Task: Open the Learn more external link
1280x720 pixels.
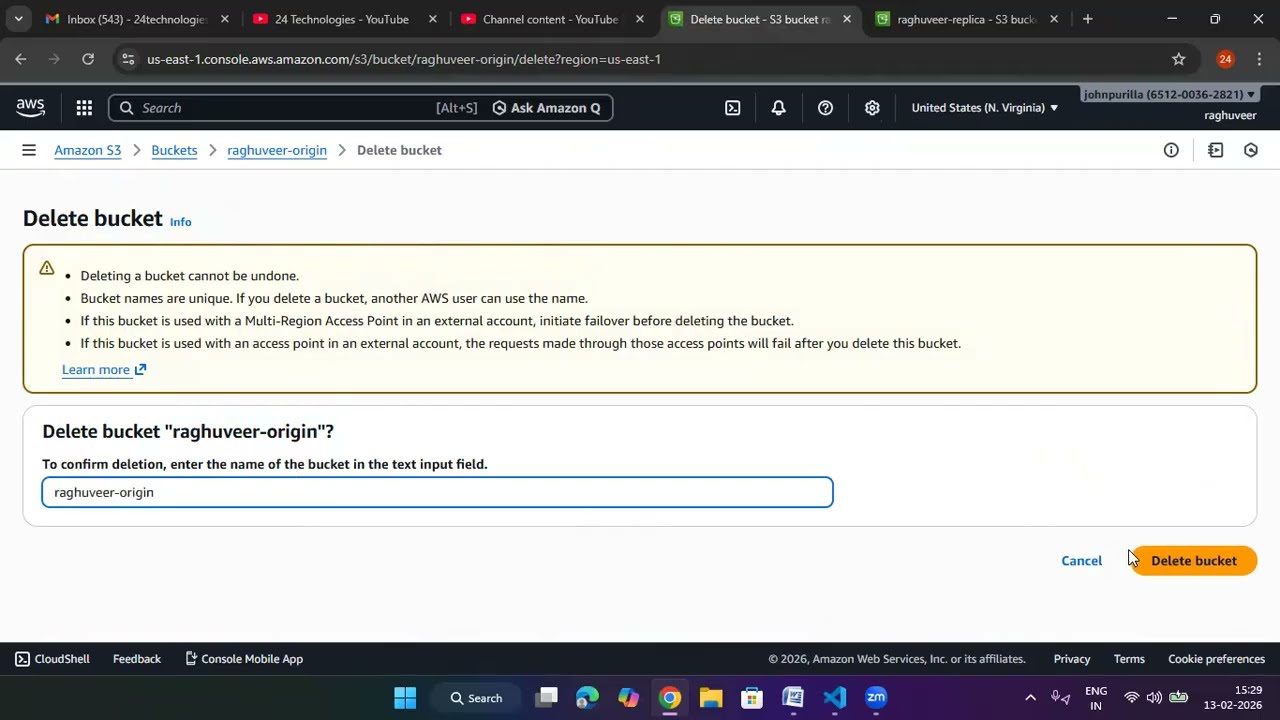Action: click(x=104, y=370)
